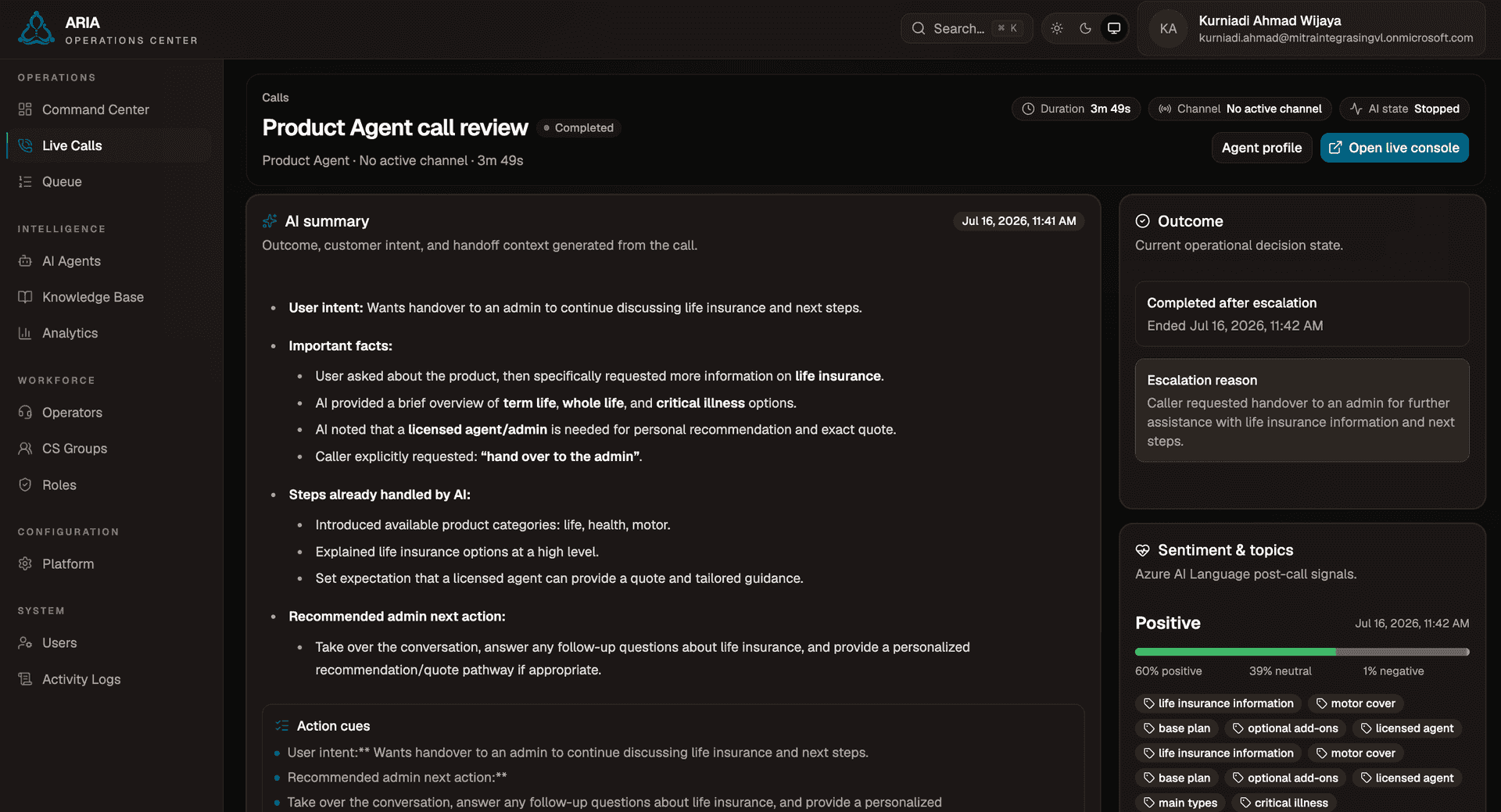Focus the Search field
Screen dimensions: 1501x812
click(x=967, y=28)
